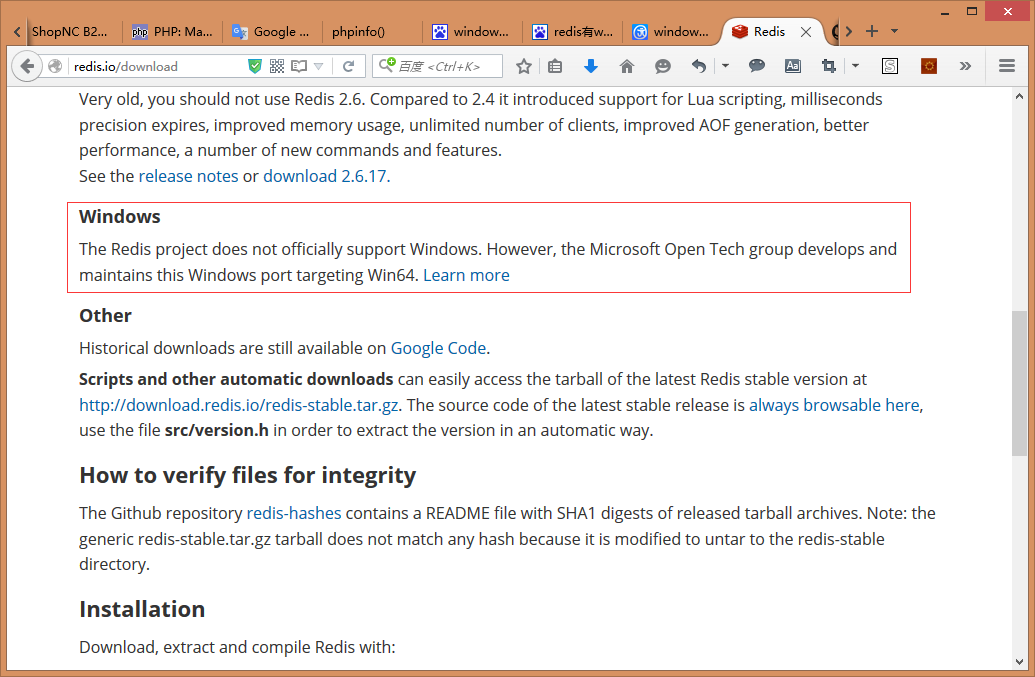Screen dimensions: 1035x677
Task: Open the downloads arrow icon
Action: point(590,66)
